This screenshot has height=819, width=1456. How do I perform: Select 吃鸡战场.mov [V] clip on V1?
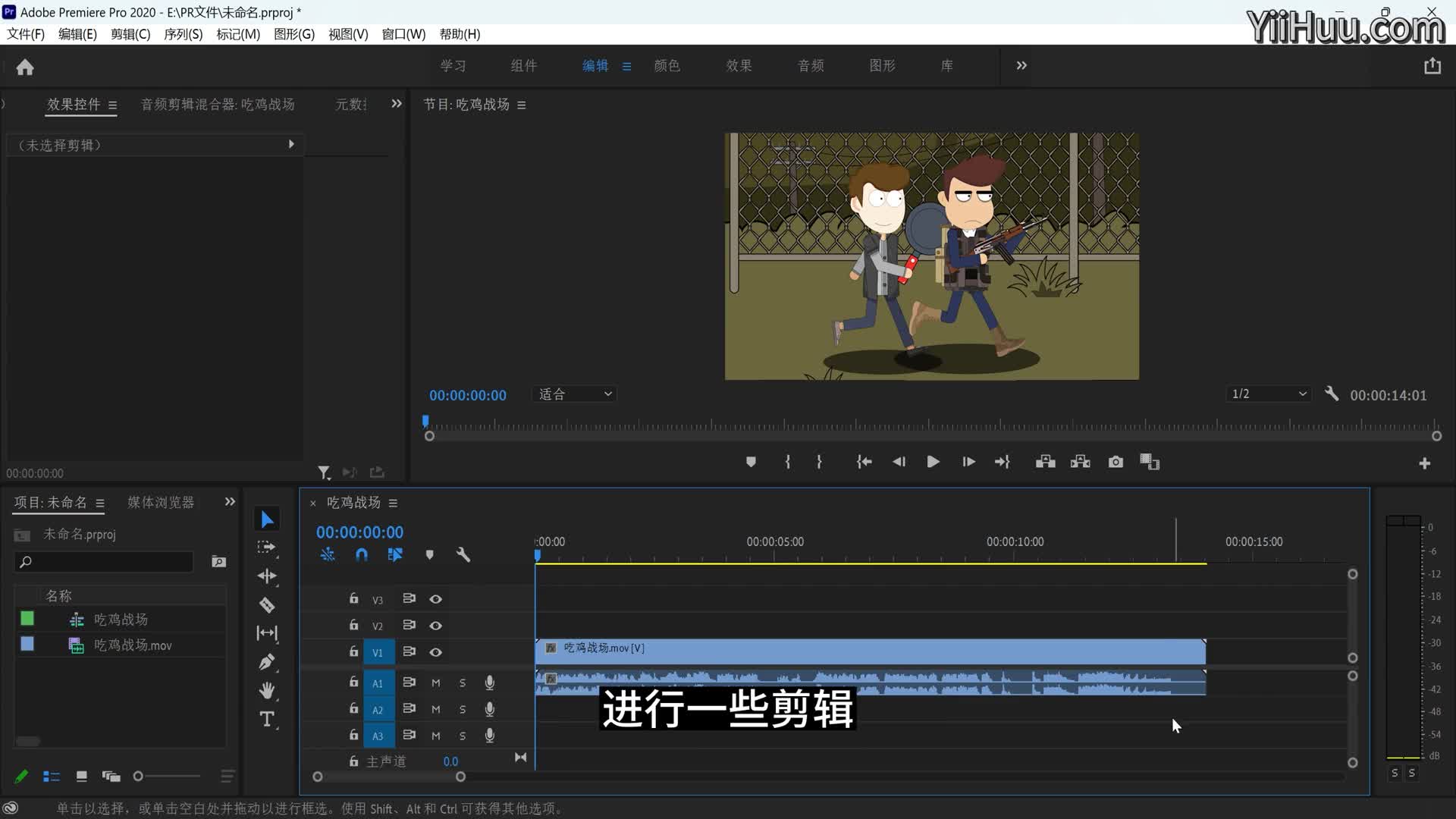pyautogui.click(x=871, y=651)
